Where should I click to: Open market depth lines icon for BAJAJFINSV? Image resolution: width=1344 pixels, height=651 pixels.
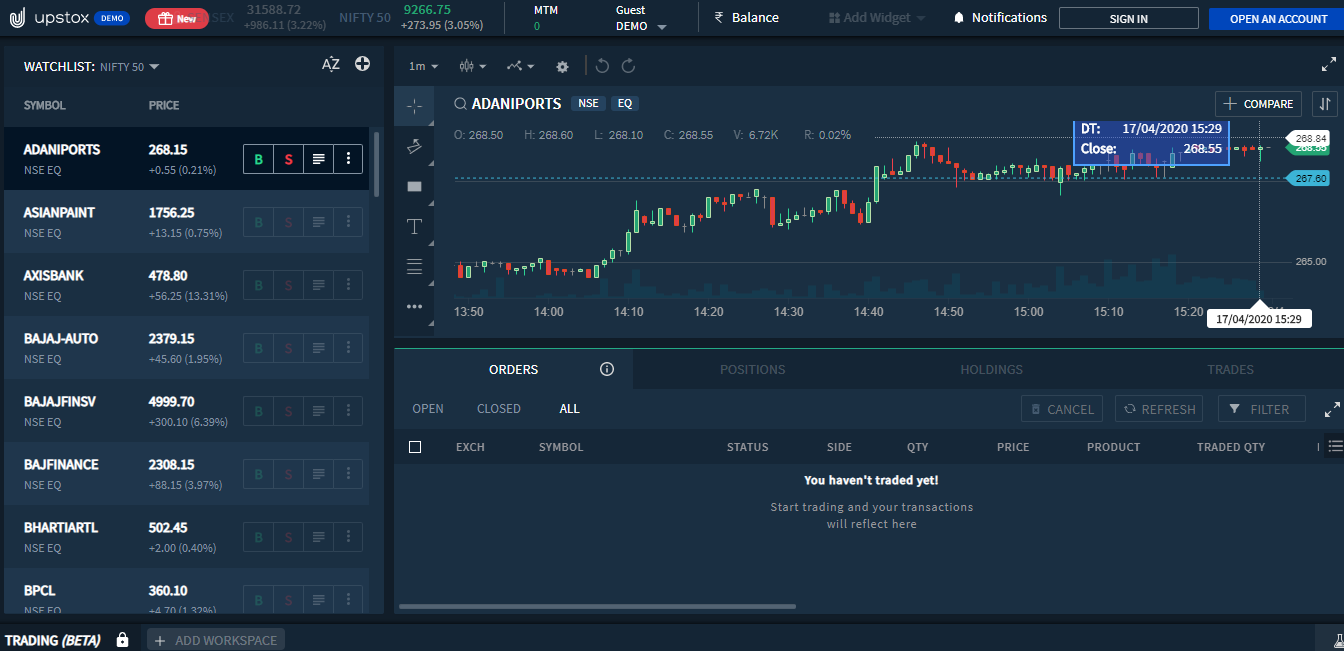[x=318, y=411]
